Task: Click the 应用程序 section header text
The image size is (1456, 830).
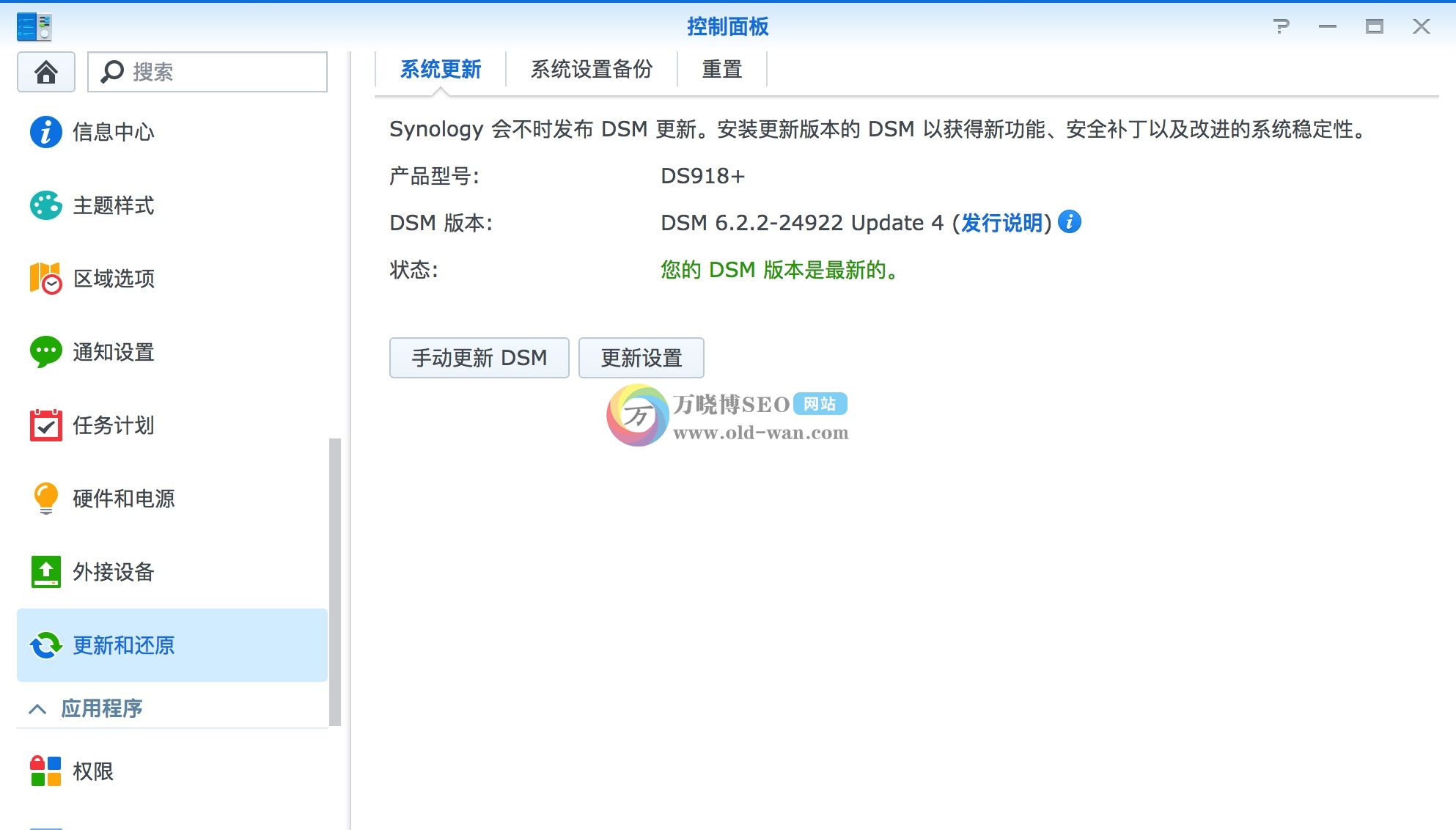Action: [102, 709]
